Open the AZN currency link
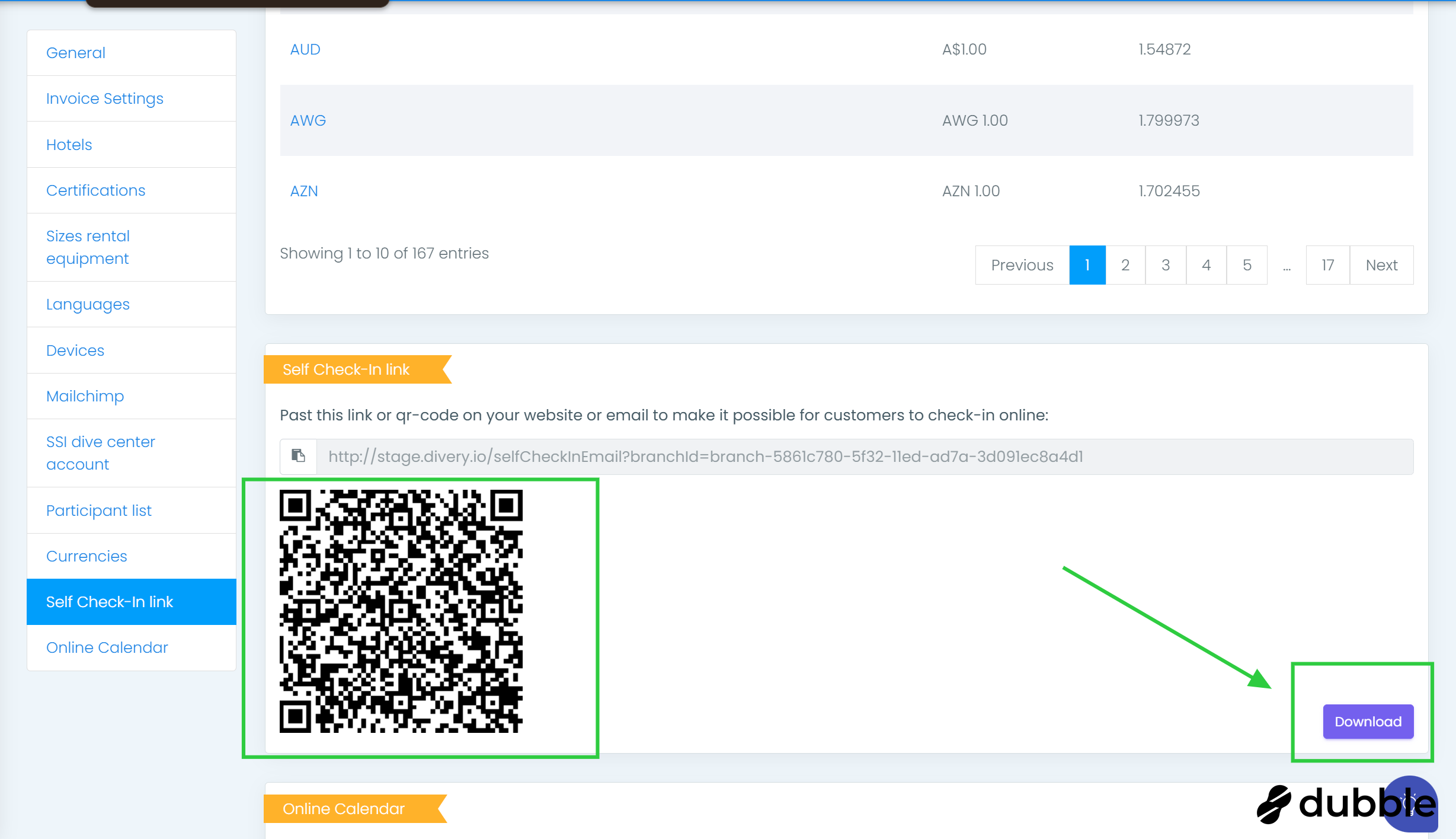Viewport: 1456px width, 839px height. [x=304, y=191]
